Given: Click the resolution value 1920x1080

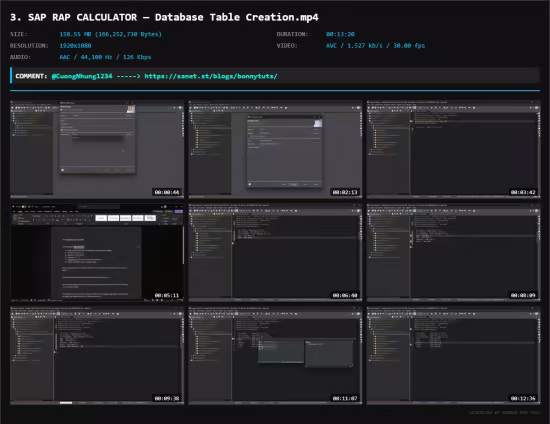Looking at the screenshot, I should 75,46.
